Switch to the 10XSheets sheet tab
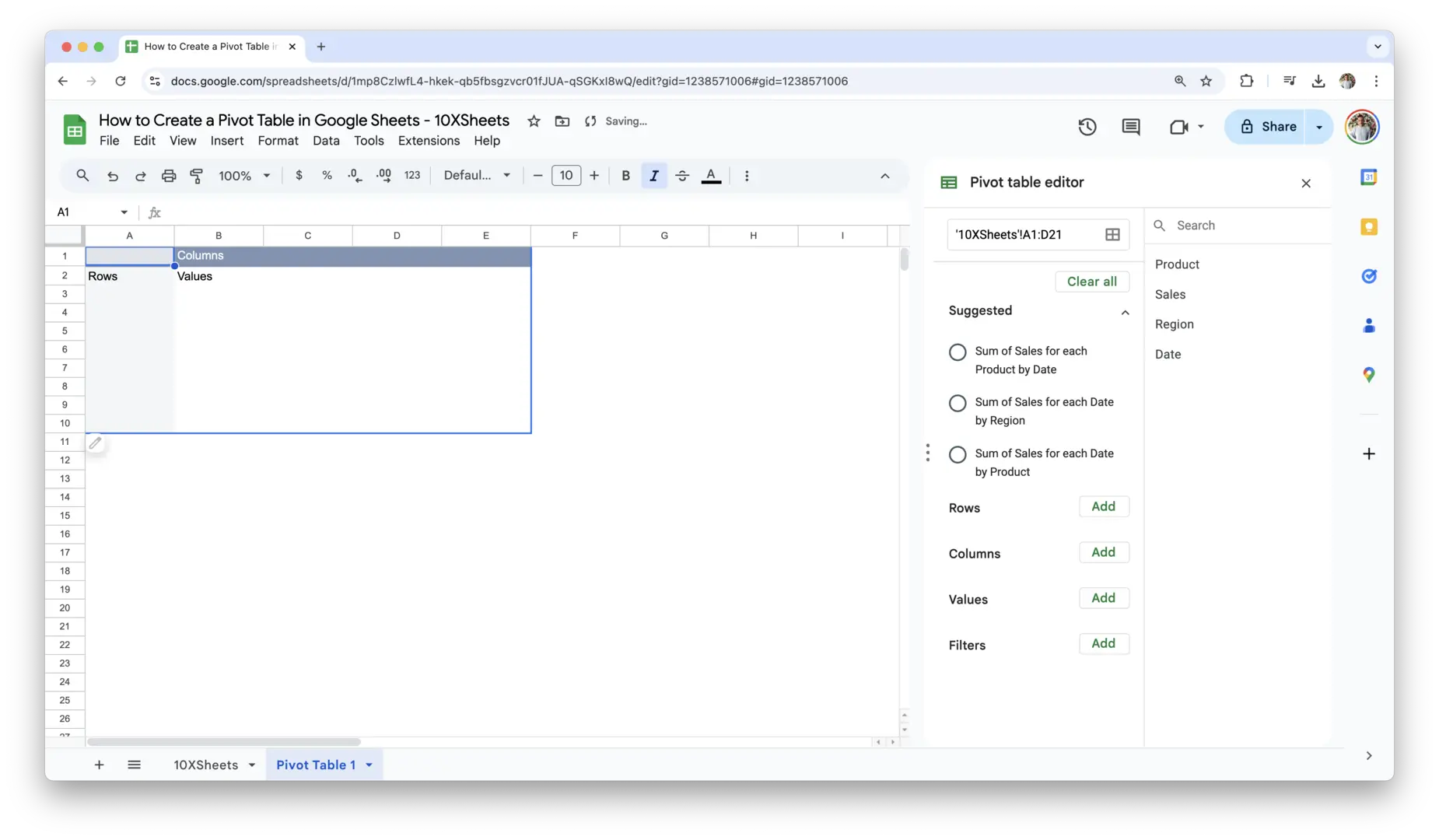 (x=205, y=765)
